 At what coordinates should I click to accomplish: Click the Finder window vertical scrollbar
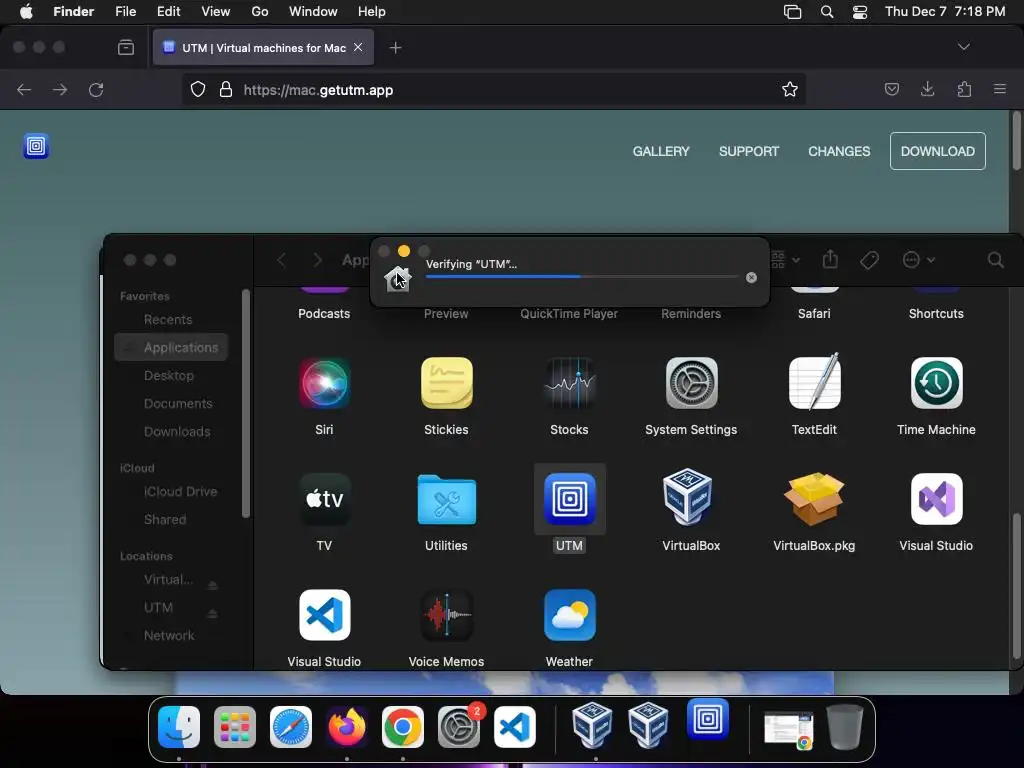1016,586
